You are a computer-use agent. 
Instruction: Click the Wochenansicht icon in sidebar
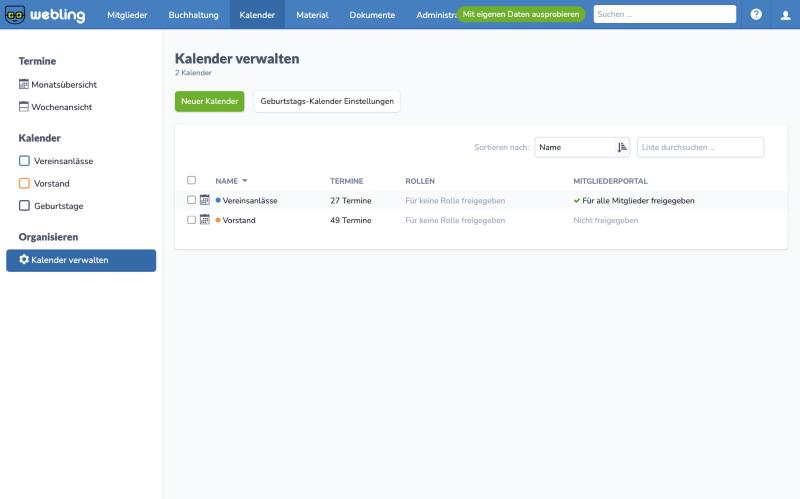pyautogui.click(x=23, y=107)
